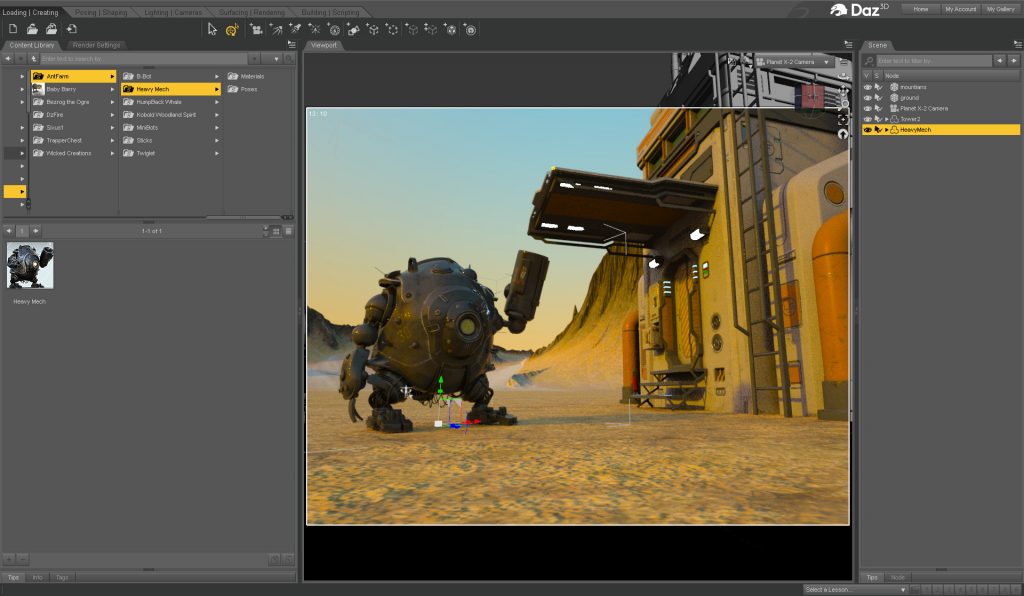Expand the HeavyMech node in Scene tree
This screenshot has width=1024, height=596.
(886, 130)
